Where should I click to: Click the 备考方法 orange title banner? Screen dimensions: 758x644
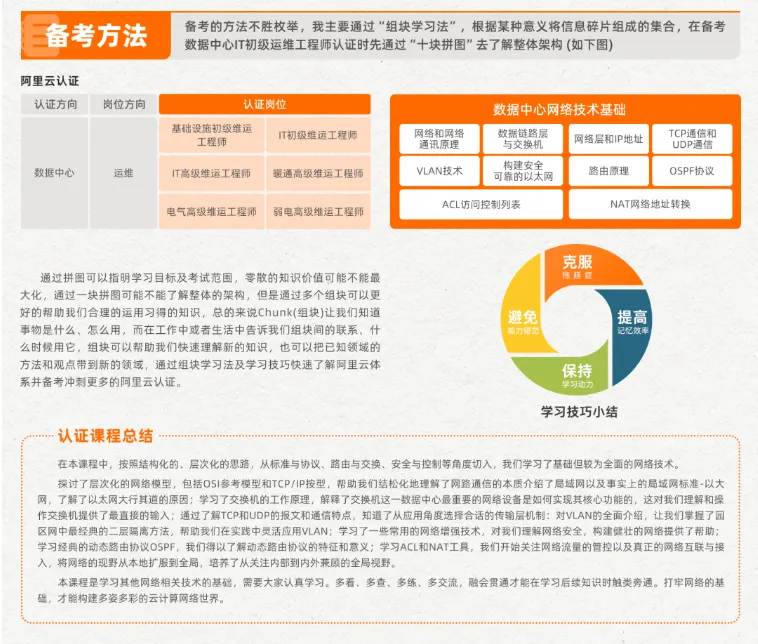point(96,36)
